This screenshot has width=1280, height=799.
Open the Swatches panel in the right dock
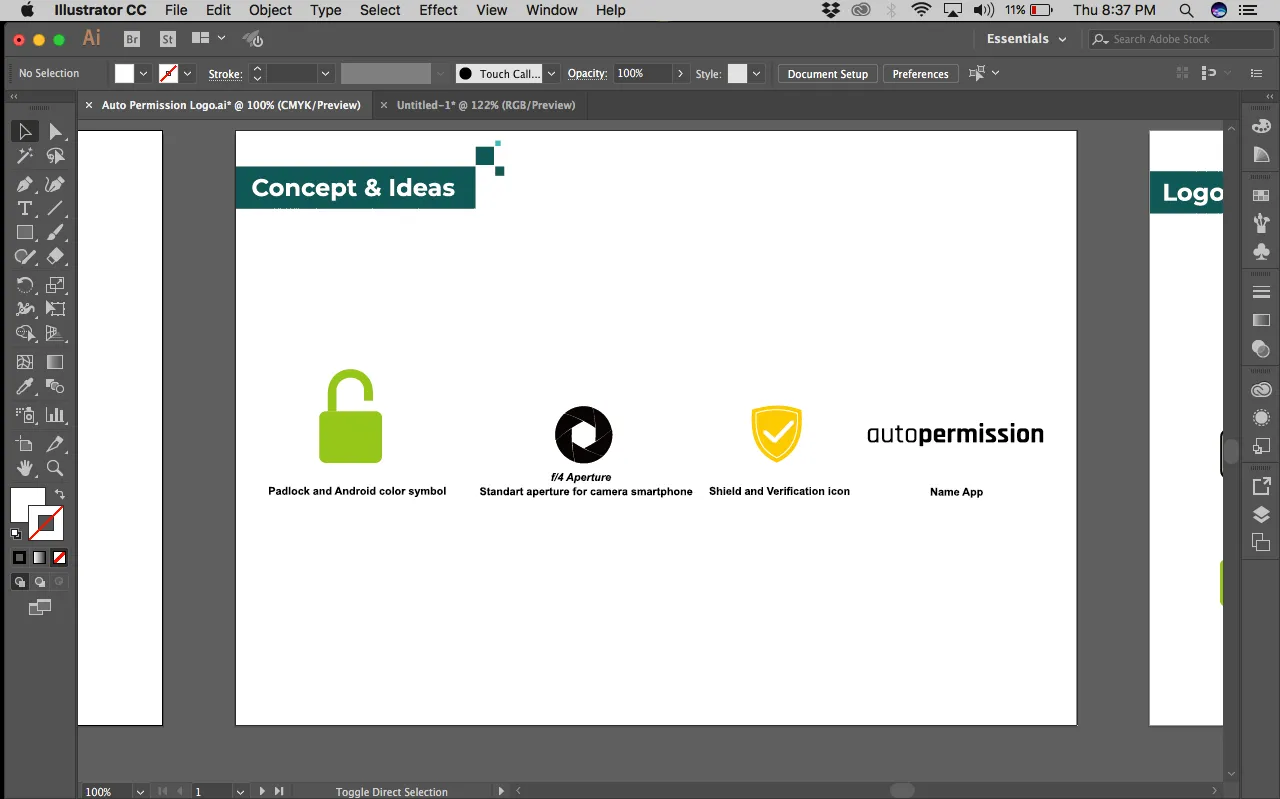coord(1261,196)
